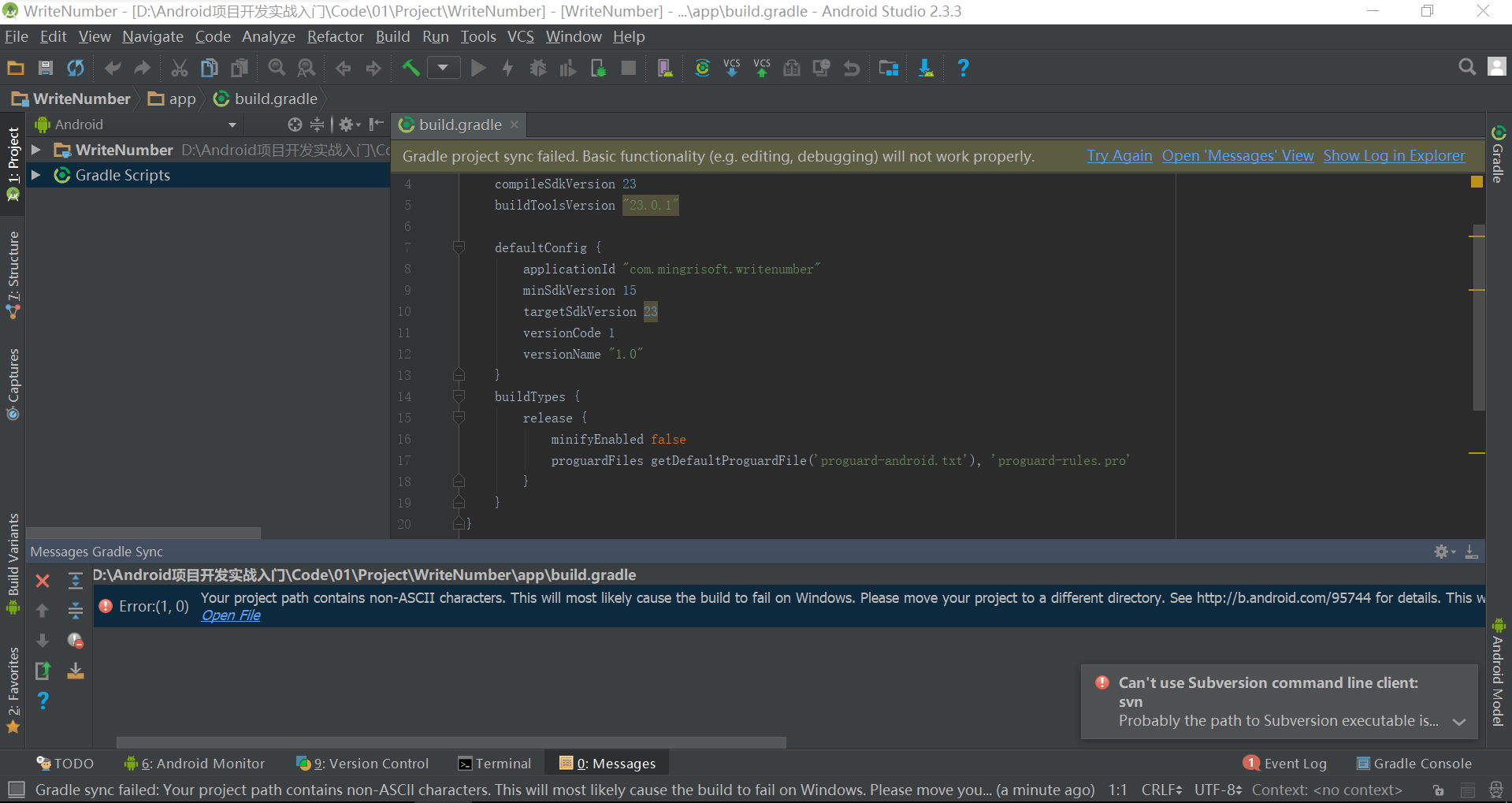Image resolution: width=1512 pixels, height=803 pixels.
Task: Open the run configuration dropdown
Action: point(444,69)
